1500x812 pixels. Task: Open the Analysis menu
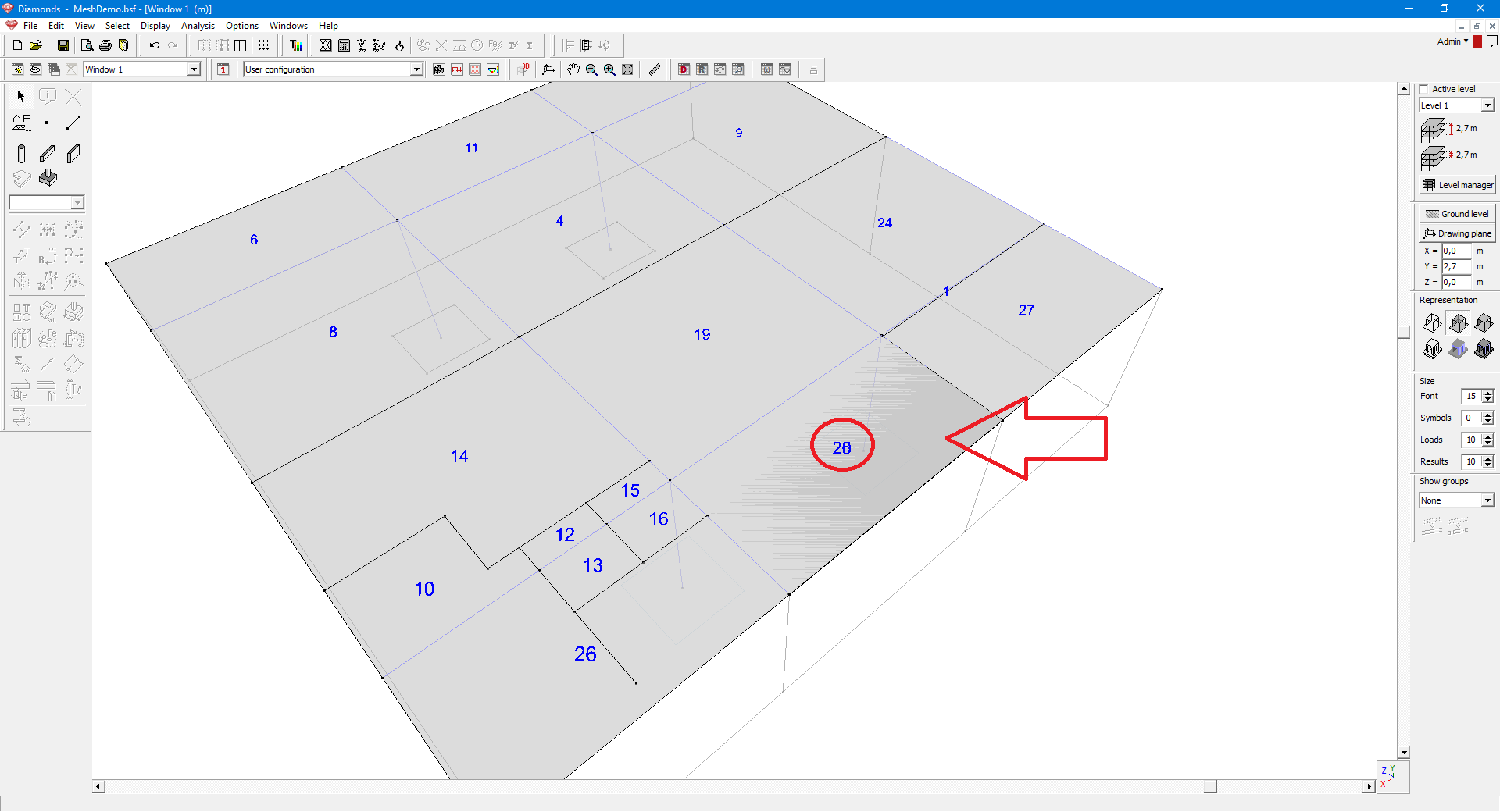click(x=198, y=26)
